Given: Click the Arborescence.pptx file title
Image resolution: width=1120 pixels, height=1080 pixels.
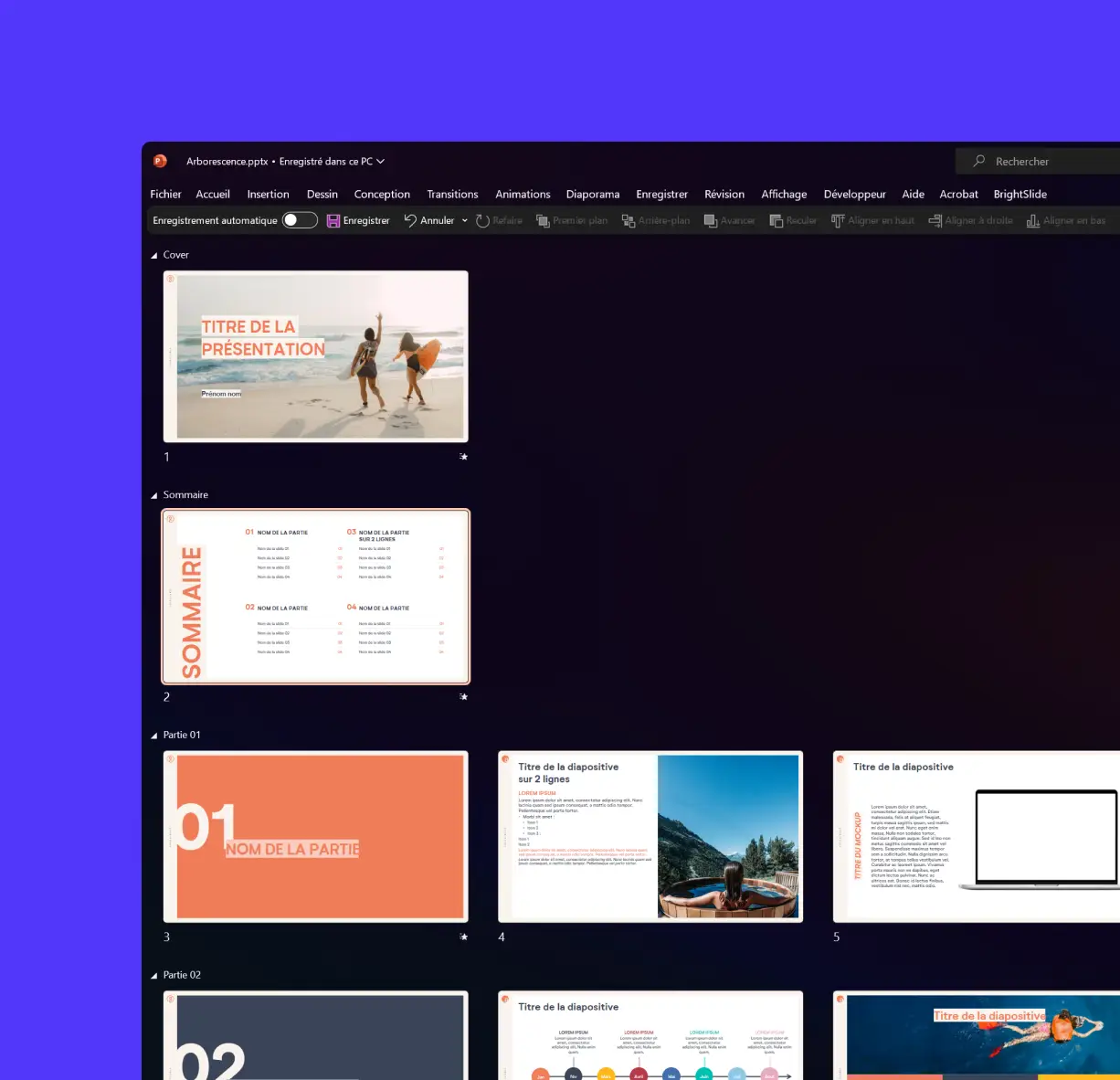Looking at the screenshot, I should pyautogui.click(x=227, y=162).
